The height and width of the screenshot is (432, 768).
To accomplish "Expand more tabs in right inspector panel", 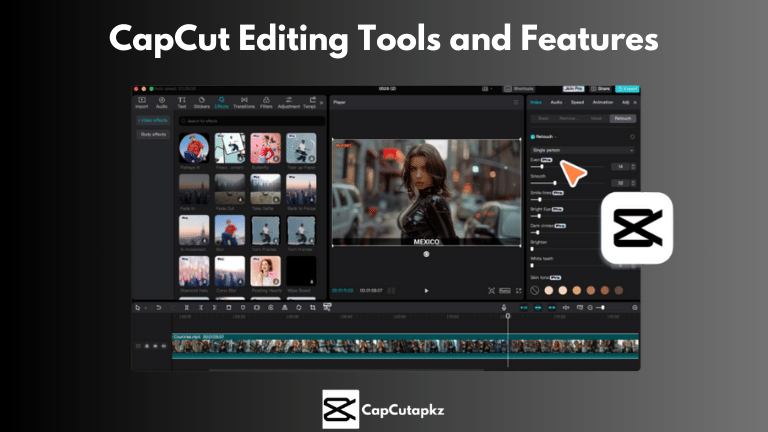I will (x=635, y=102).
